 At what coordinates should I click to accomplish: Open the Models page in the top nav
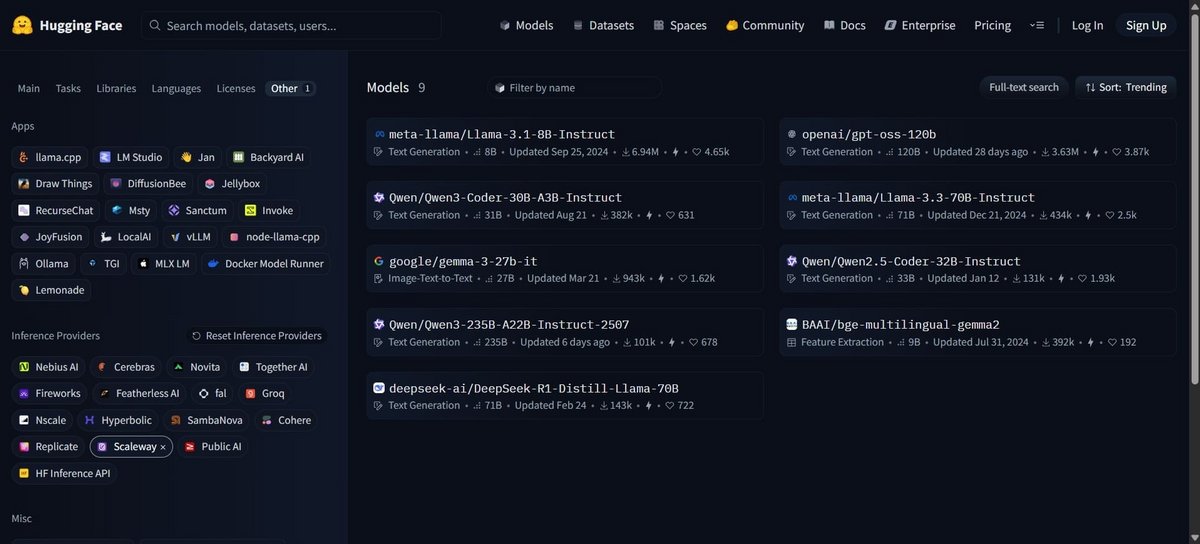coord(526,25)
